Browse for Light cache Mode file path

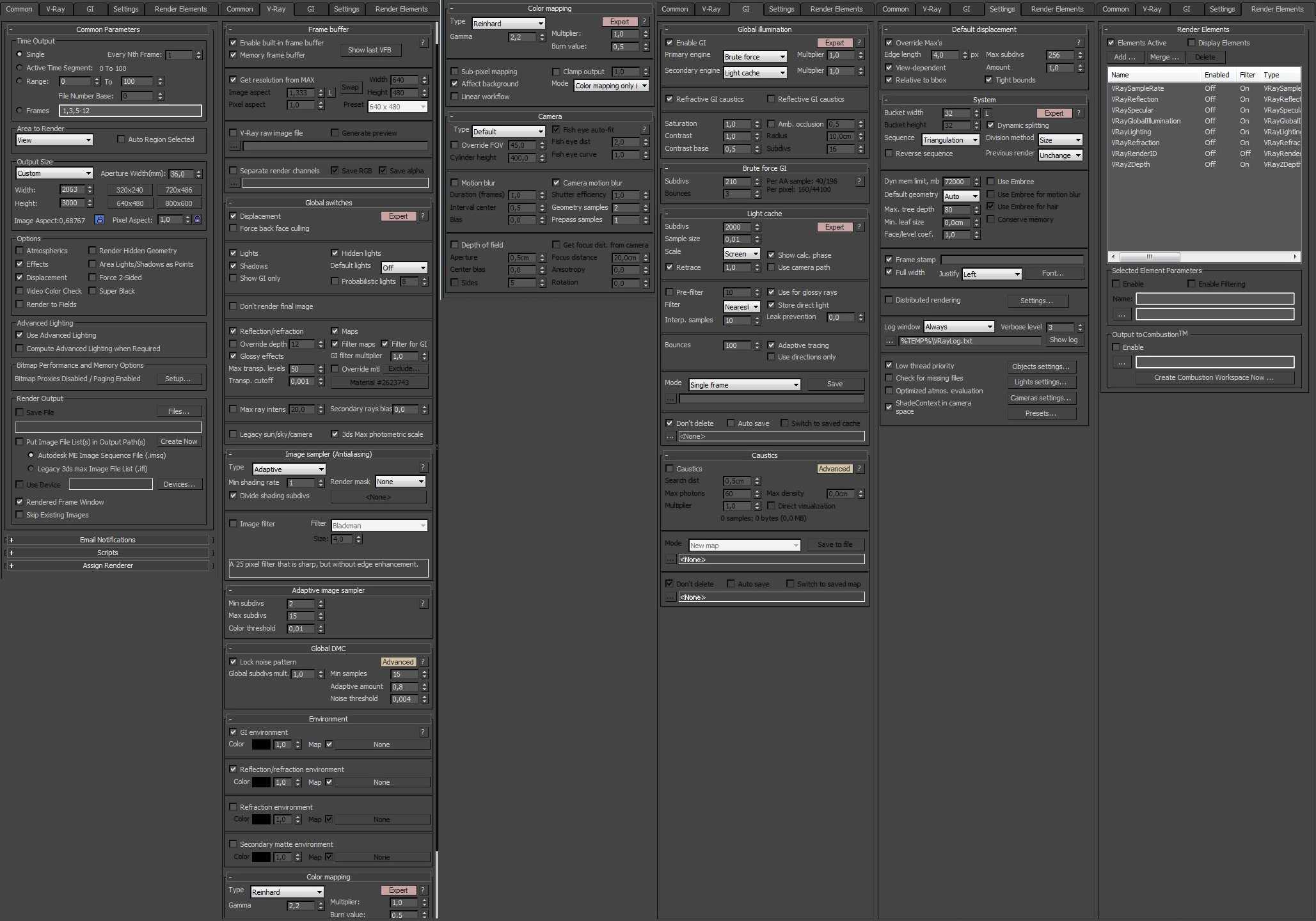tap(670, 398)
